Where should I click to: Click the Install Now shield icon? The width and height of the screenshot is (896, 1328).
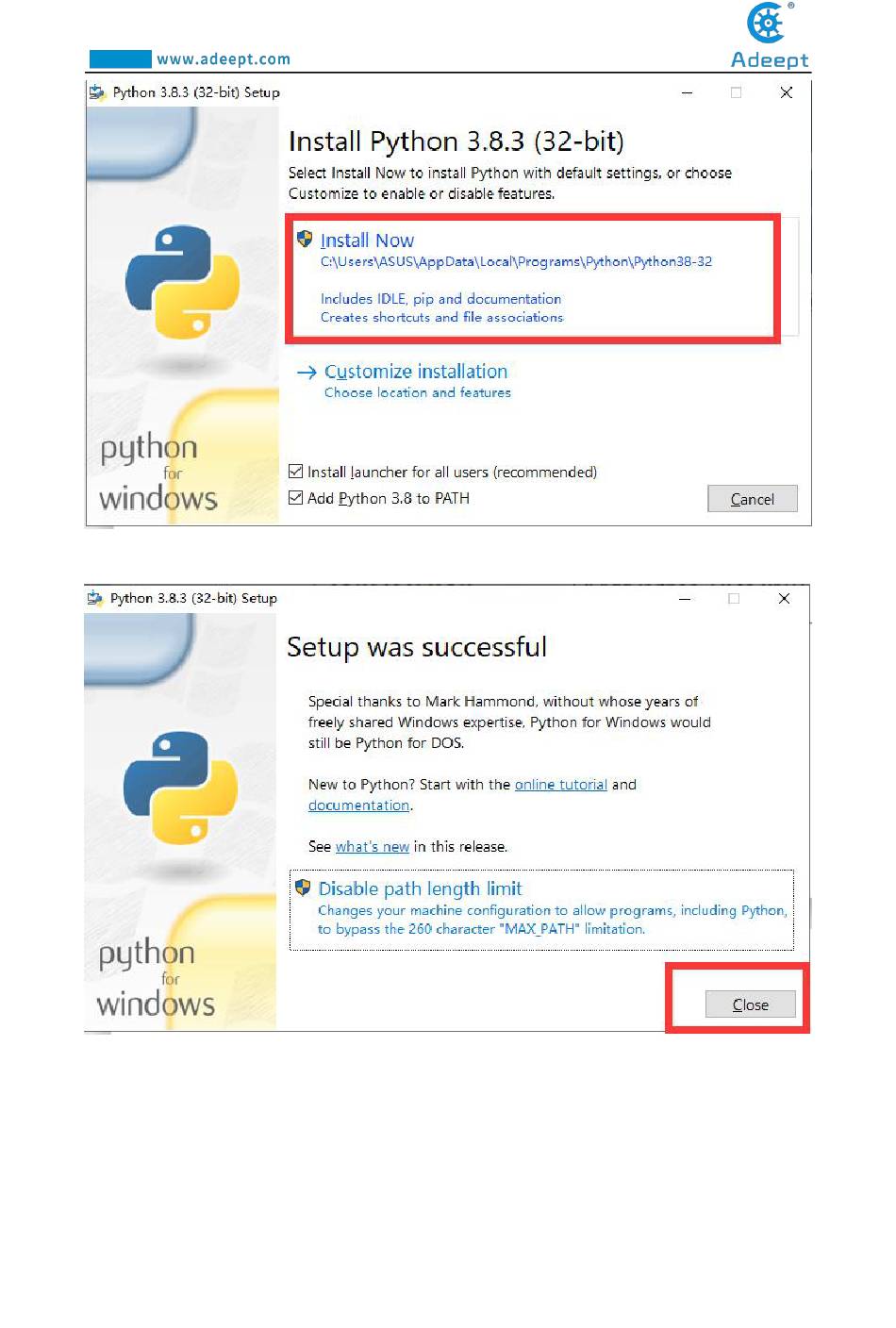[305, 240]
